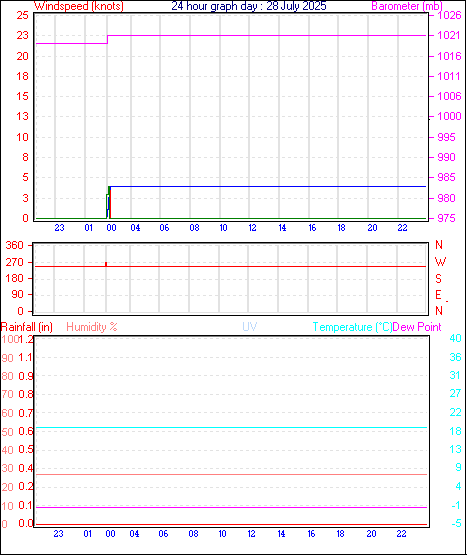This screenshot has width=467, height=559.
Task: Click the 24 hour graph day title
Action: [248, 6]
